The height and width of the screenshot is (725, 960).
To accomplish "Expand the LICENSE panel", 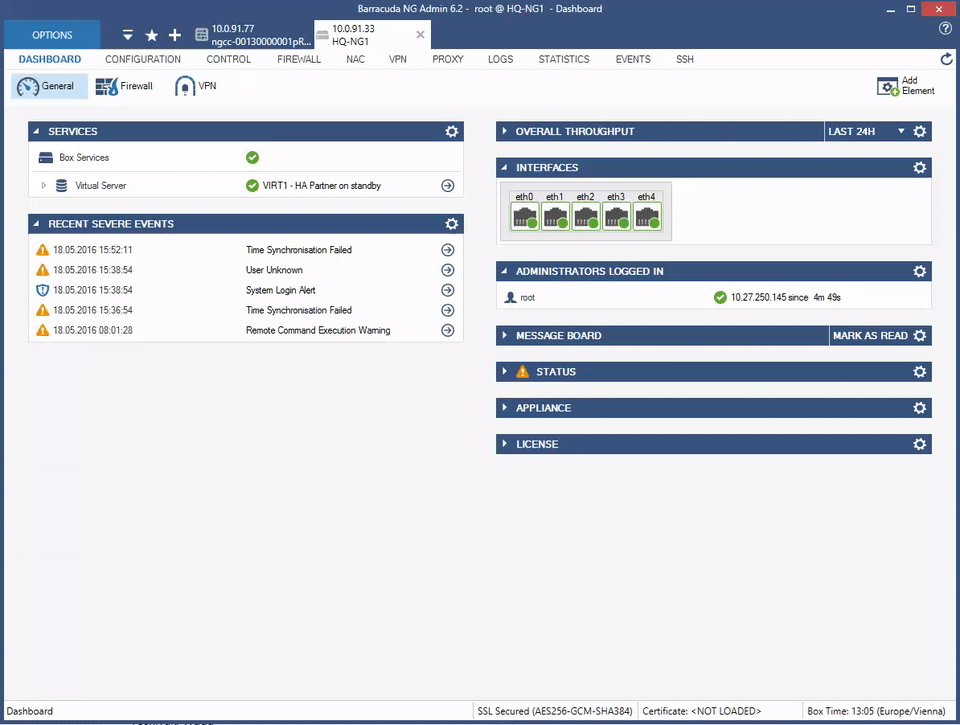I will coord(504,443).
